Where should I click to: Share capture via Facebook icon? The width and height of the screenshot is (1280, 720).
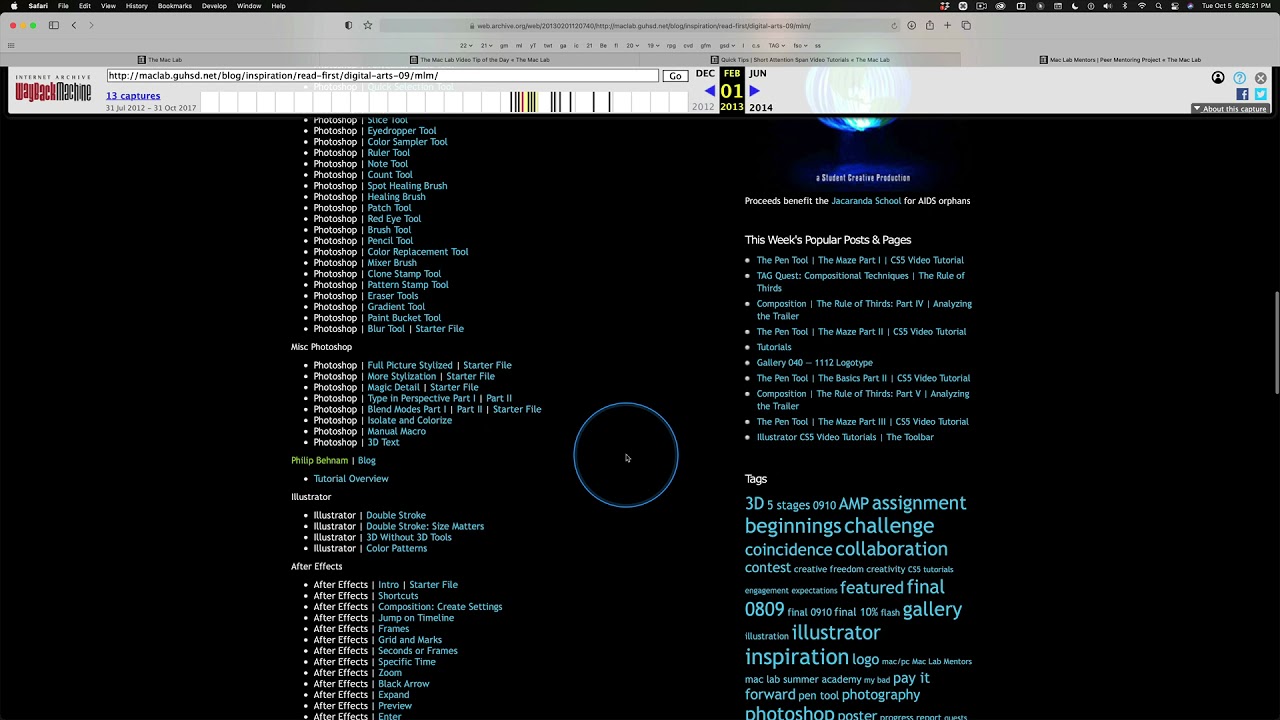pyautogui.click(x=1242, y=94)
